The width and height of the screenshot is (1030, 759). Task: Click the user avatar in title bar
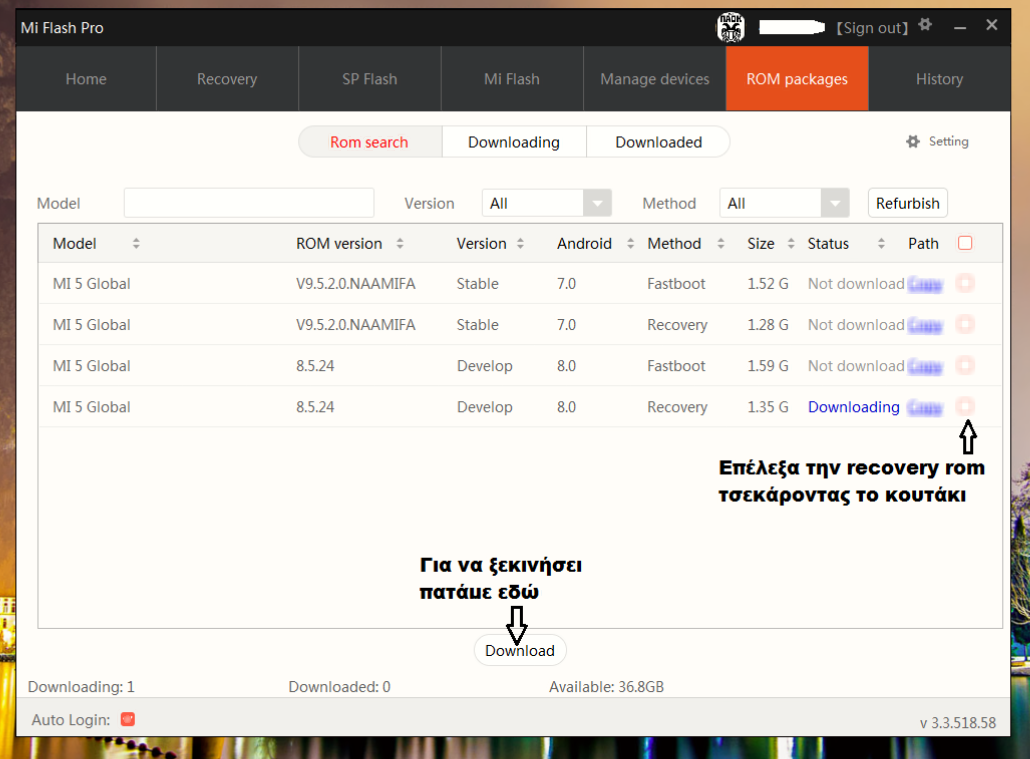point(731,27)
